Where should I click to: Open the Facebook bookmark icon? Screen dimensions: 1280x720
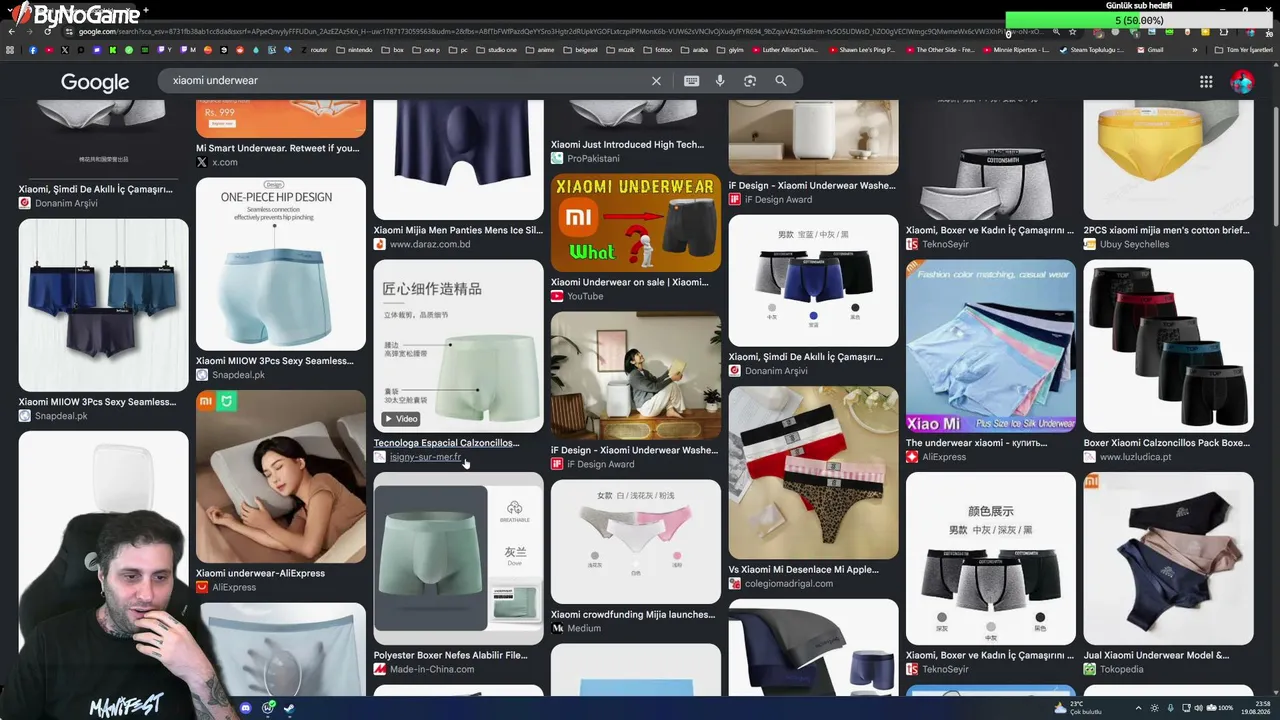[33, 50]
